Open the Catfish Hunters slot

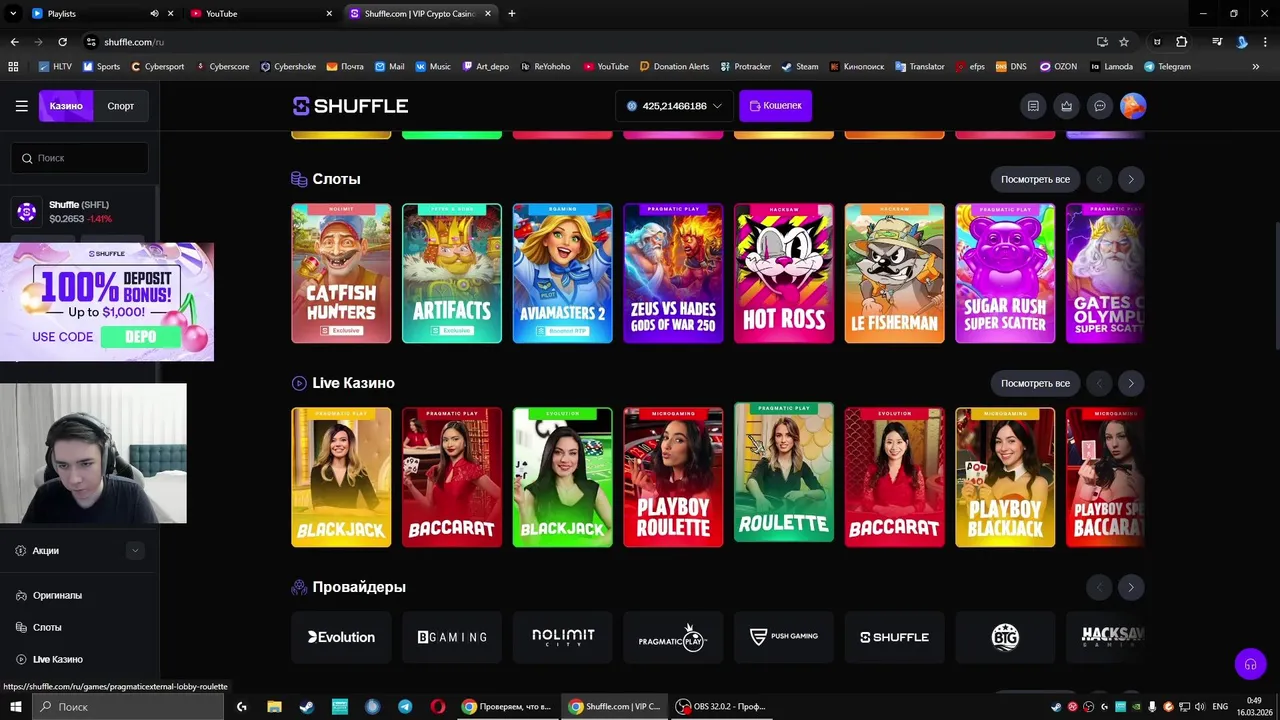[341, 273]
